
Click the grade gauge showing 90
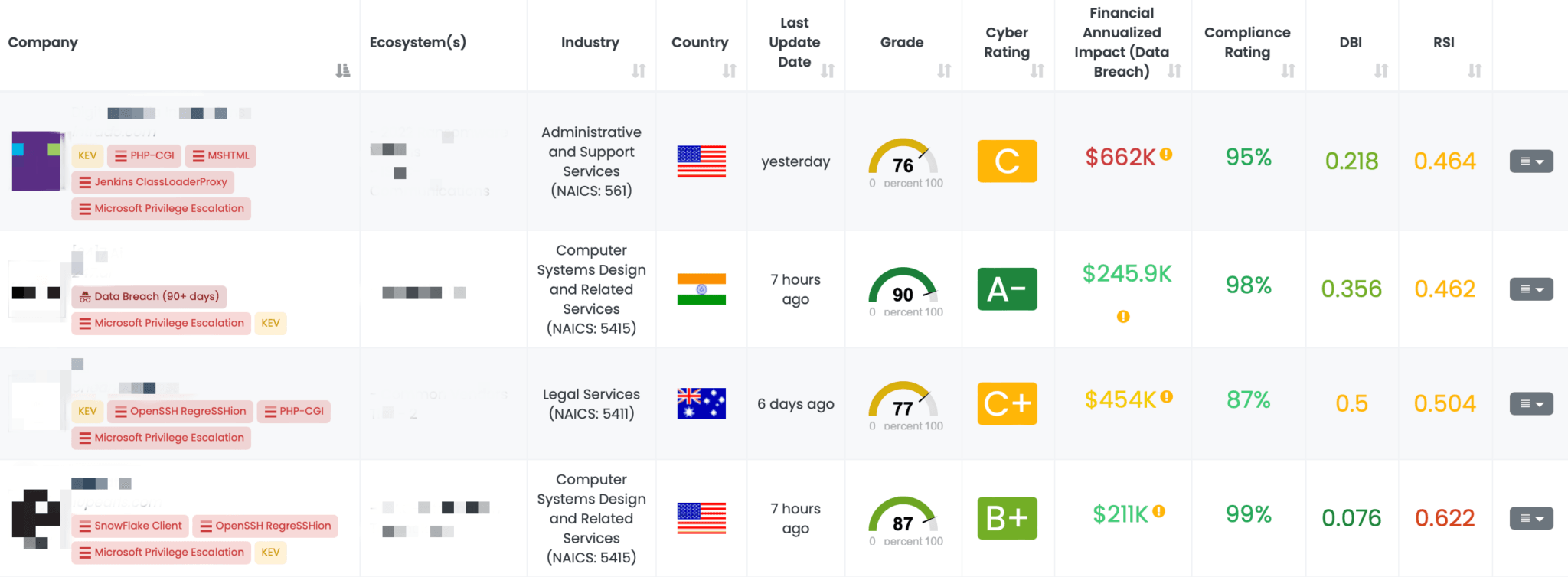[x=903, y=290]
